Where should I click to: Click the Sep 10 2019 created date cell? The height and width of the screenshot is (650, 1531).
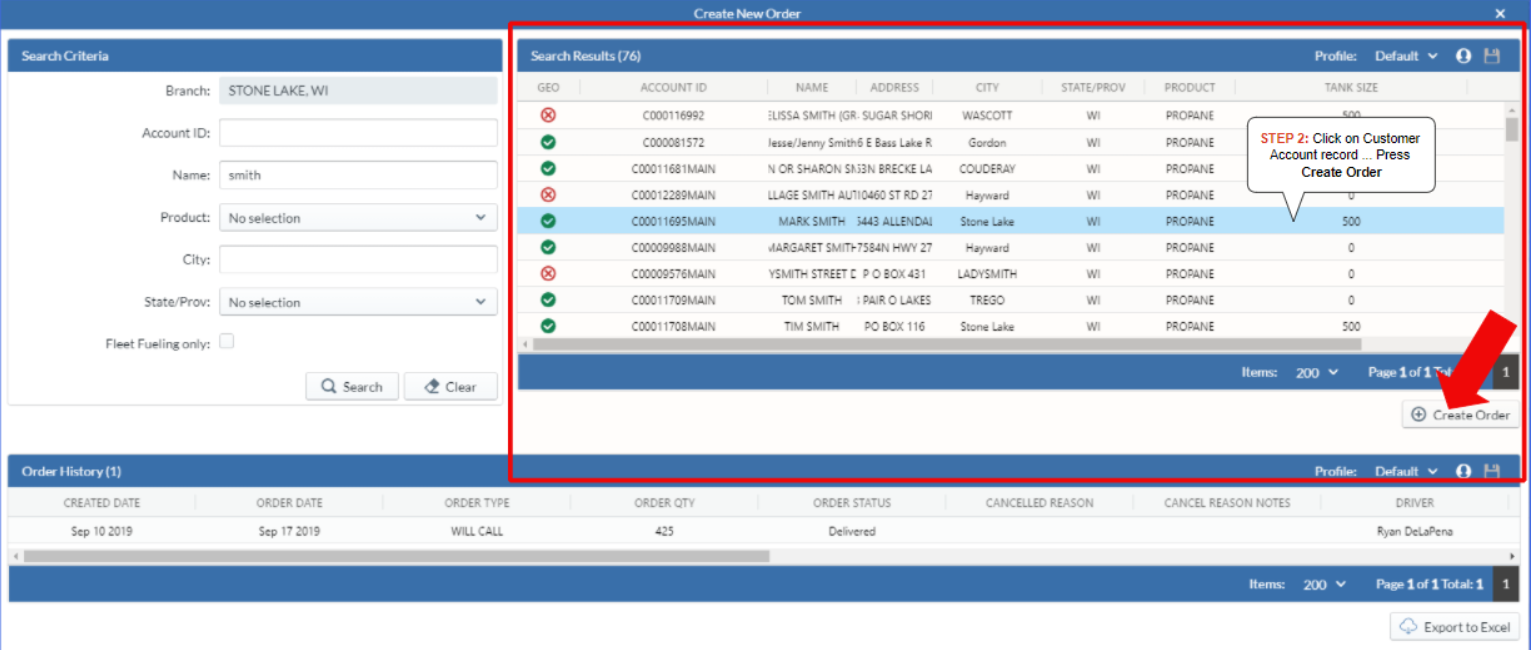pyautogui.click(x=102, y=531)
